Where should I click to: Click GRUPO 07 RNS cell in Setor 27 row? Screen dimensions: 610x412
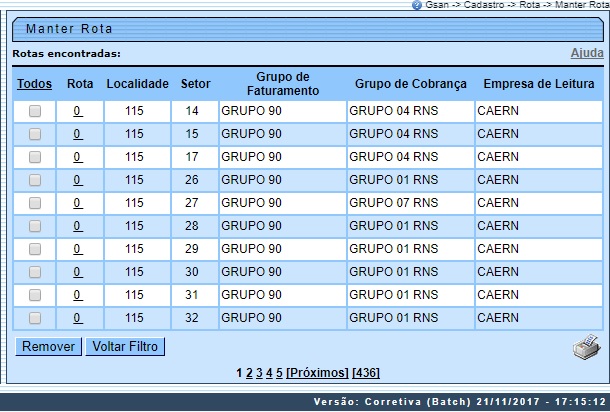pos(394,203)
